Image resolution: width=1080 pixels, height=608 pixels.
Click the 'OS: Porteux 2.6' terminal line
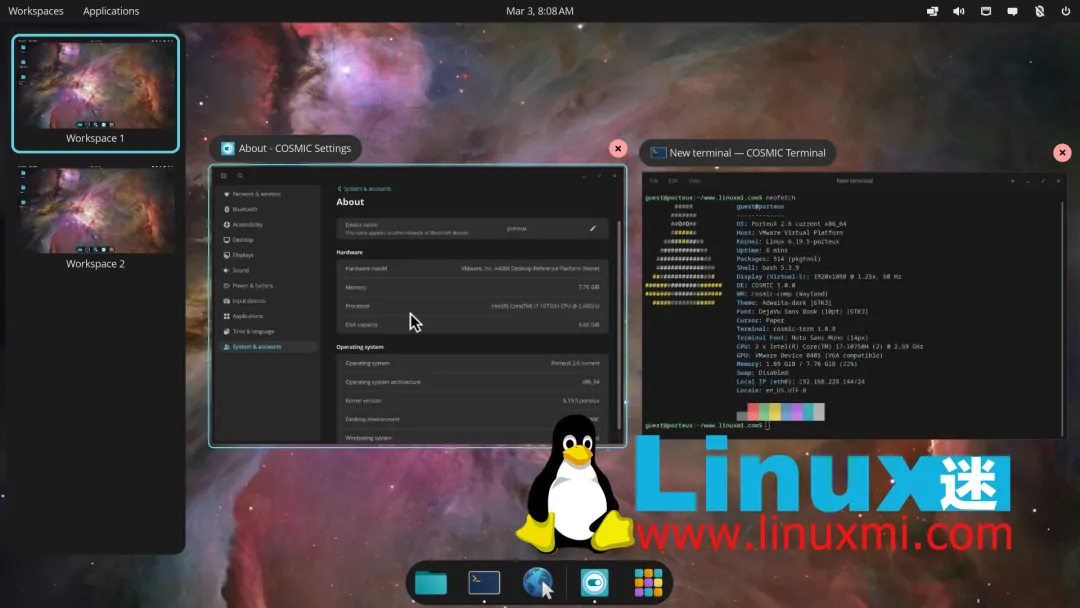tap(791, 224)
